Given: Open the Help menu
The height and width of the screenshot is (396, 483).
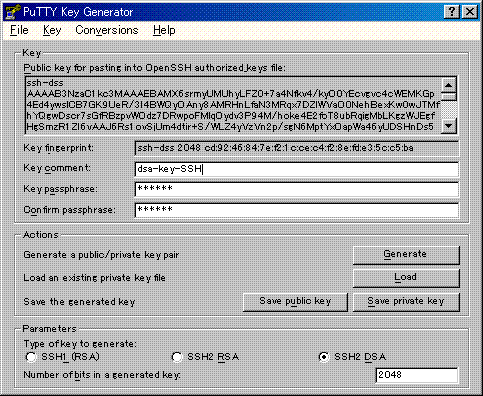Looking at the screenshot, I should point(164,30).
